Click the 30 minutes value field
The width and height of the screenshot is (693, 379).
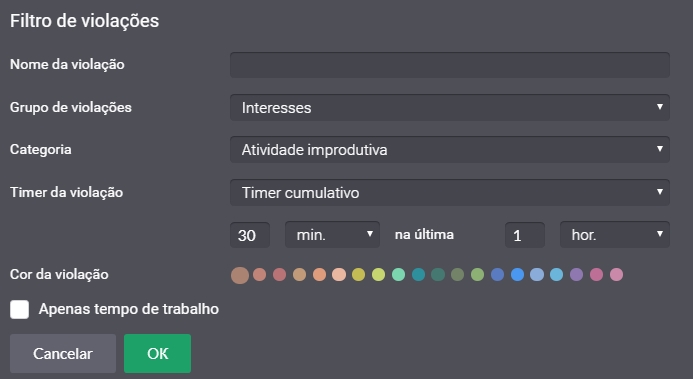coord(250,235)
